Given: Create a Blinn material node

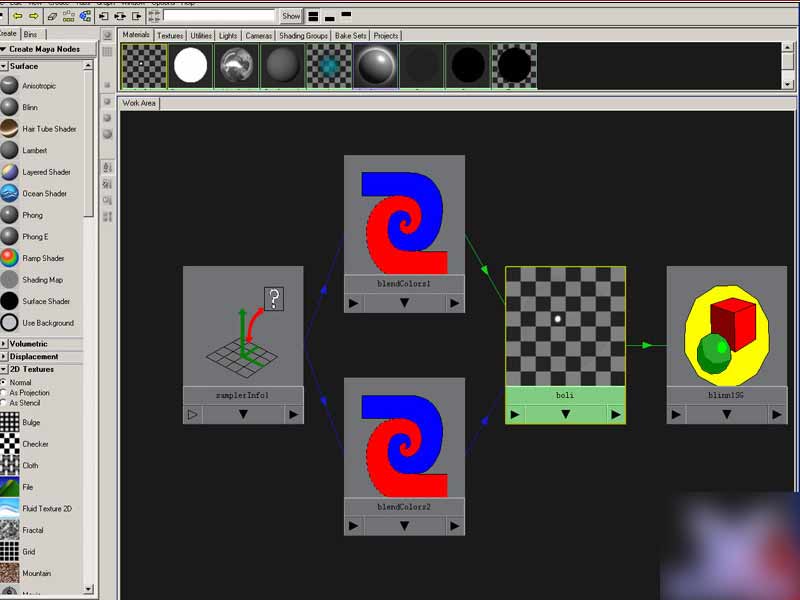Looking at the screenshot, I should click(x=19, y=107).
